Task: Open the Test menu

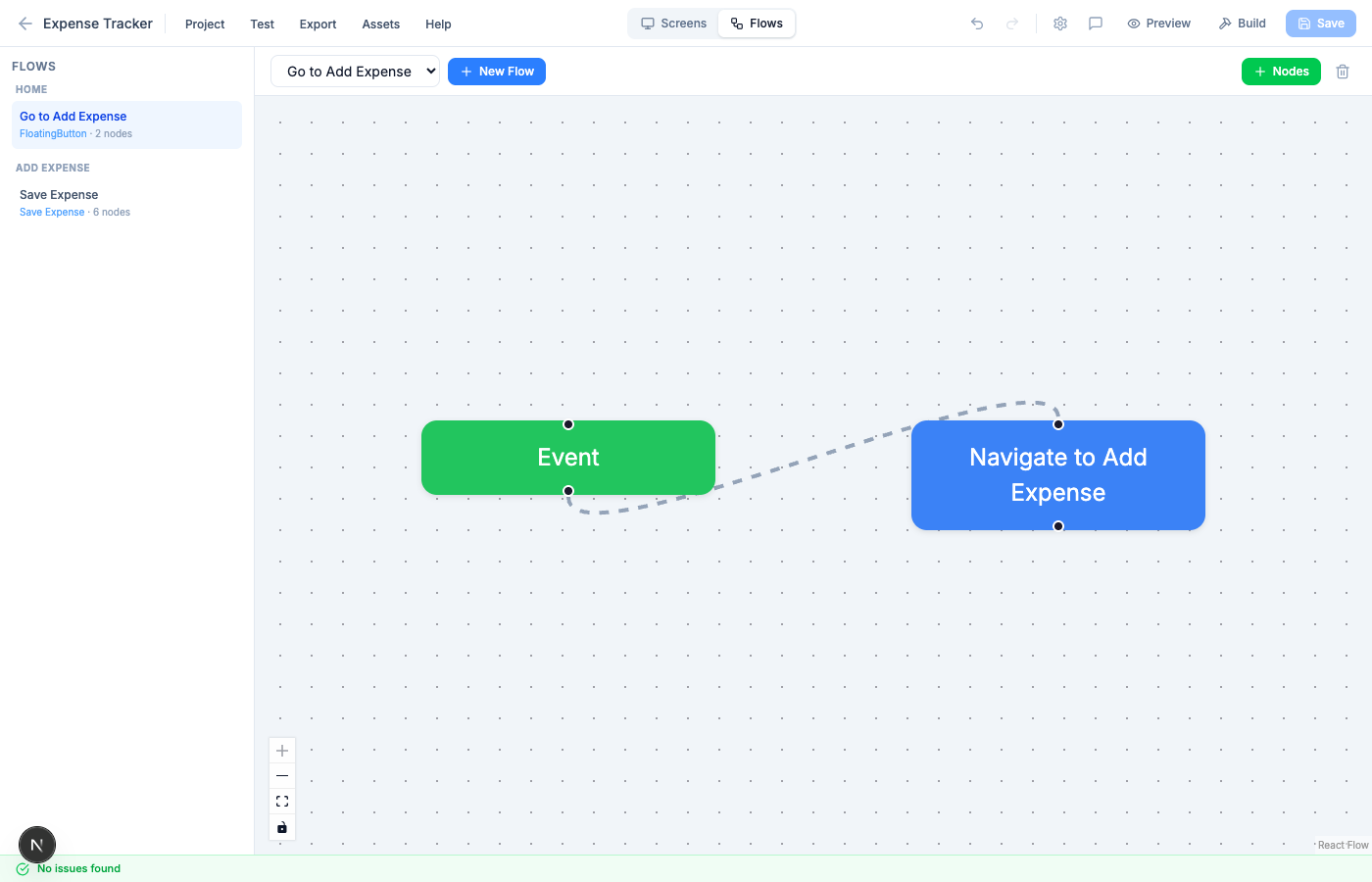Action: (x=262, y=24)
